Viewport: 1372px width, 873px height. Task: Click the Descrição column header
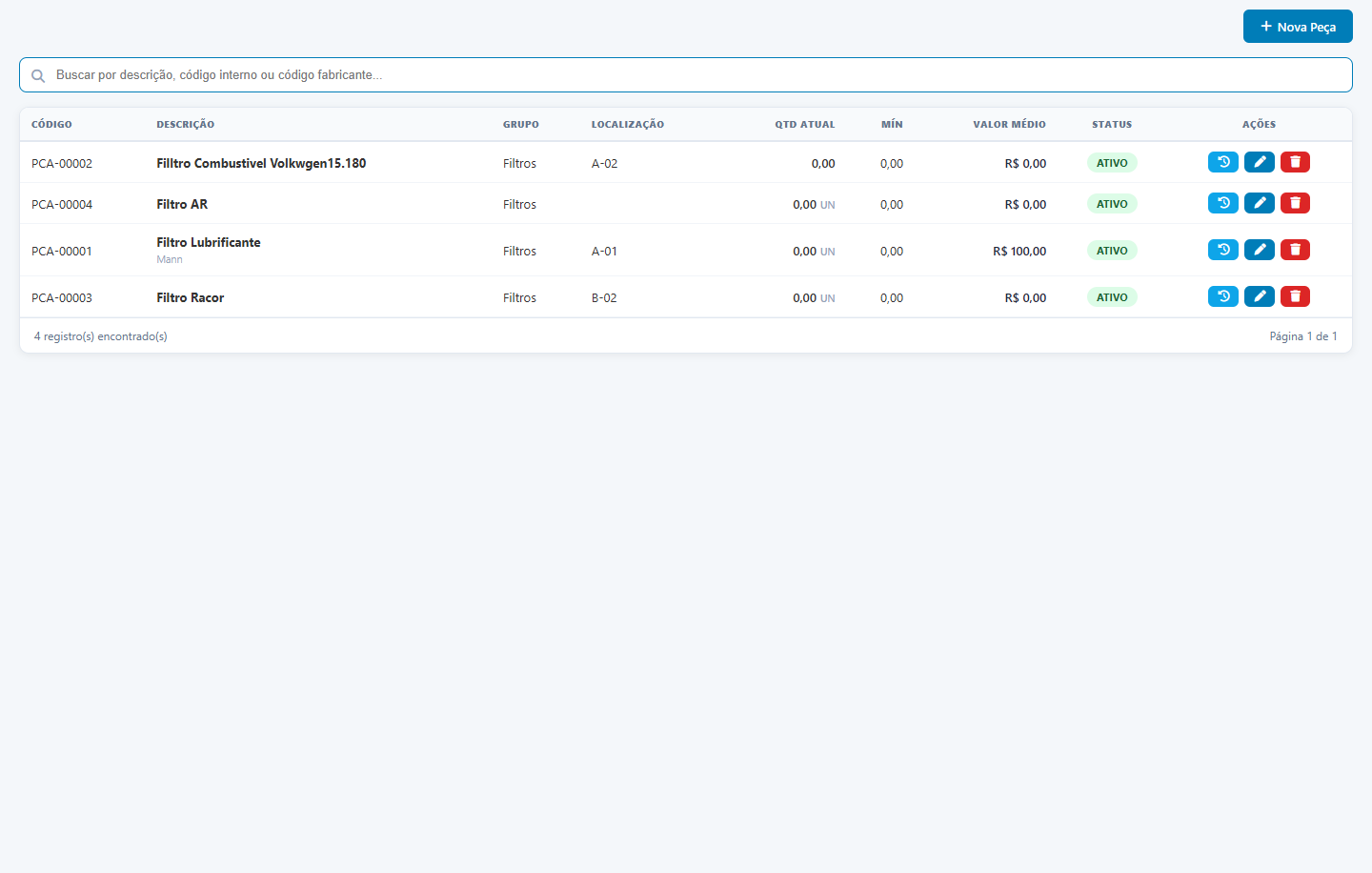pos(186,125)
